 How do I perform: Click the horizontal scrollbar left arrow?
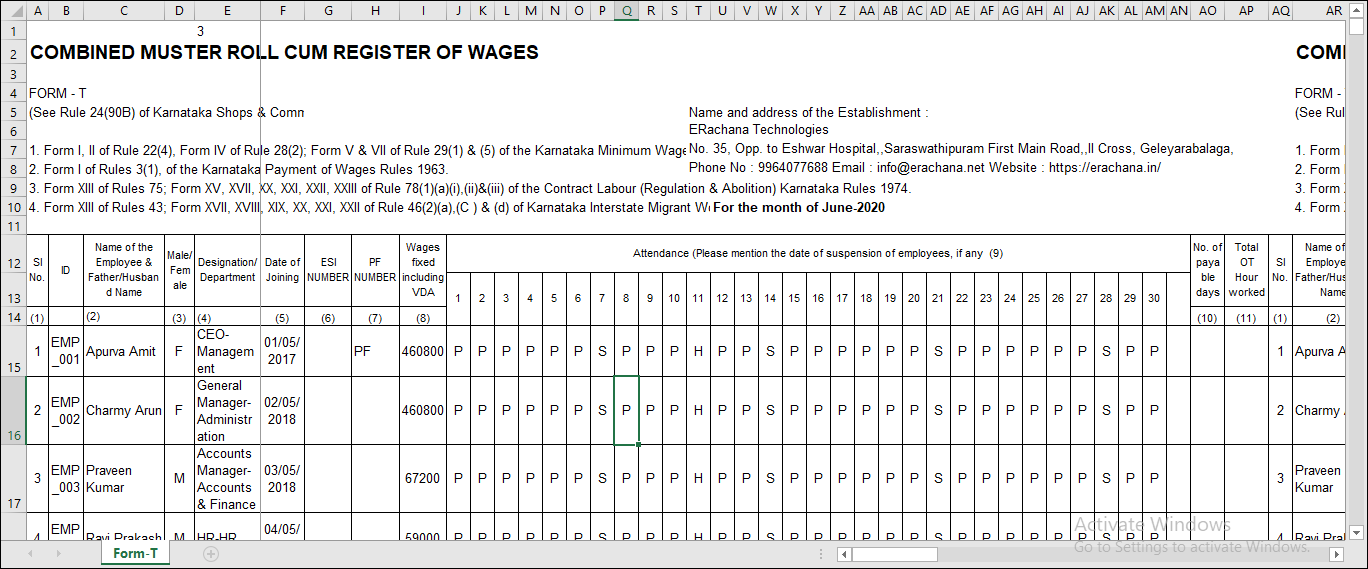pos(845,554)
